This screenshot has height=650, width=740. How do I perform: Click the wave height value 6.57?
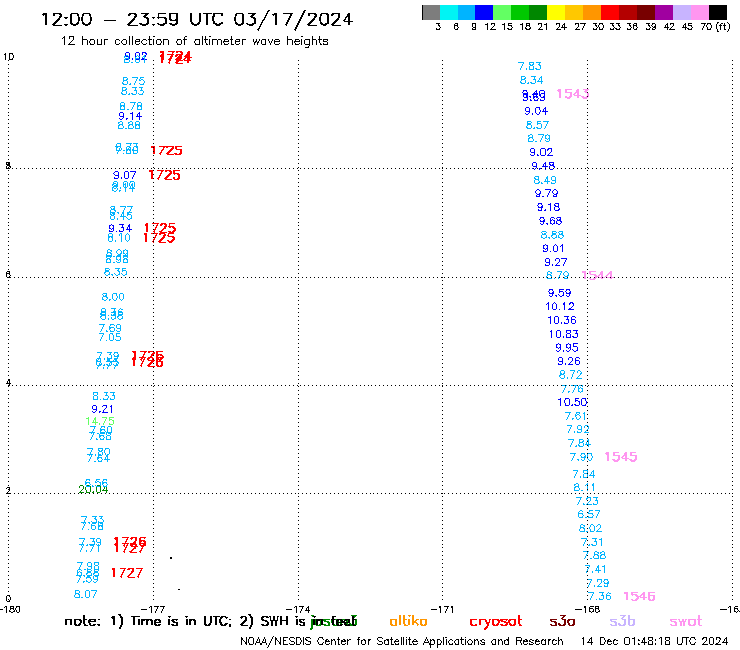(589, 515)
